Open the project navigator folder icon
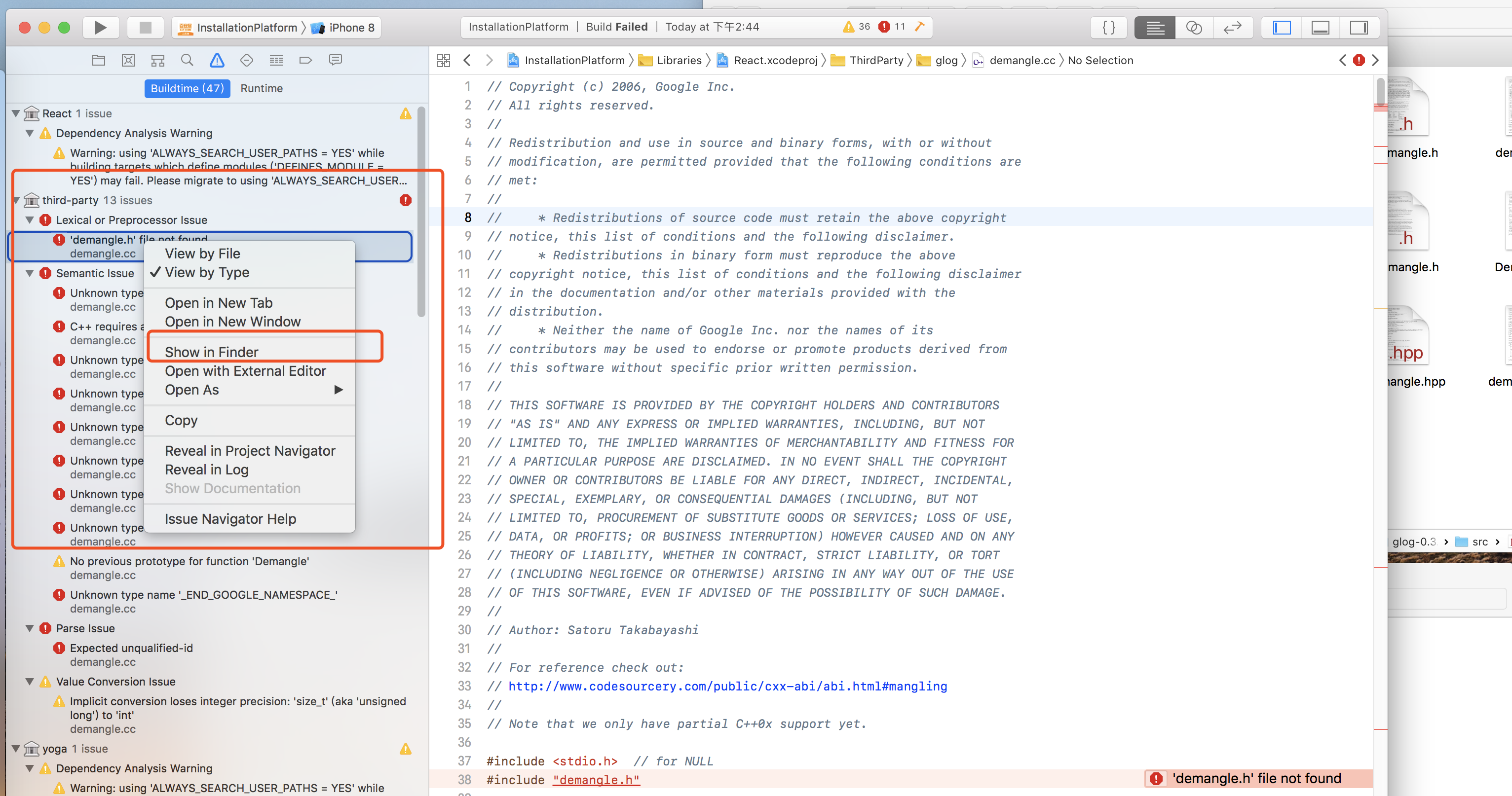 point(99,60)
